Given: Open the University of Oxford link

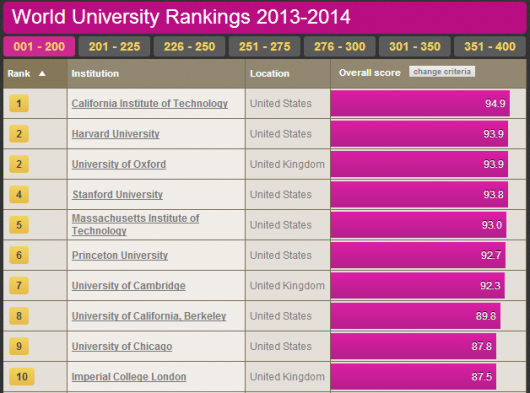Looking at the screenshot, I should click(x=119, y=164).
